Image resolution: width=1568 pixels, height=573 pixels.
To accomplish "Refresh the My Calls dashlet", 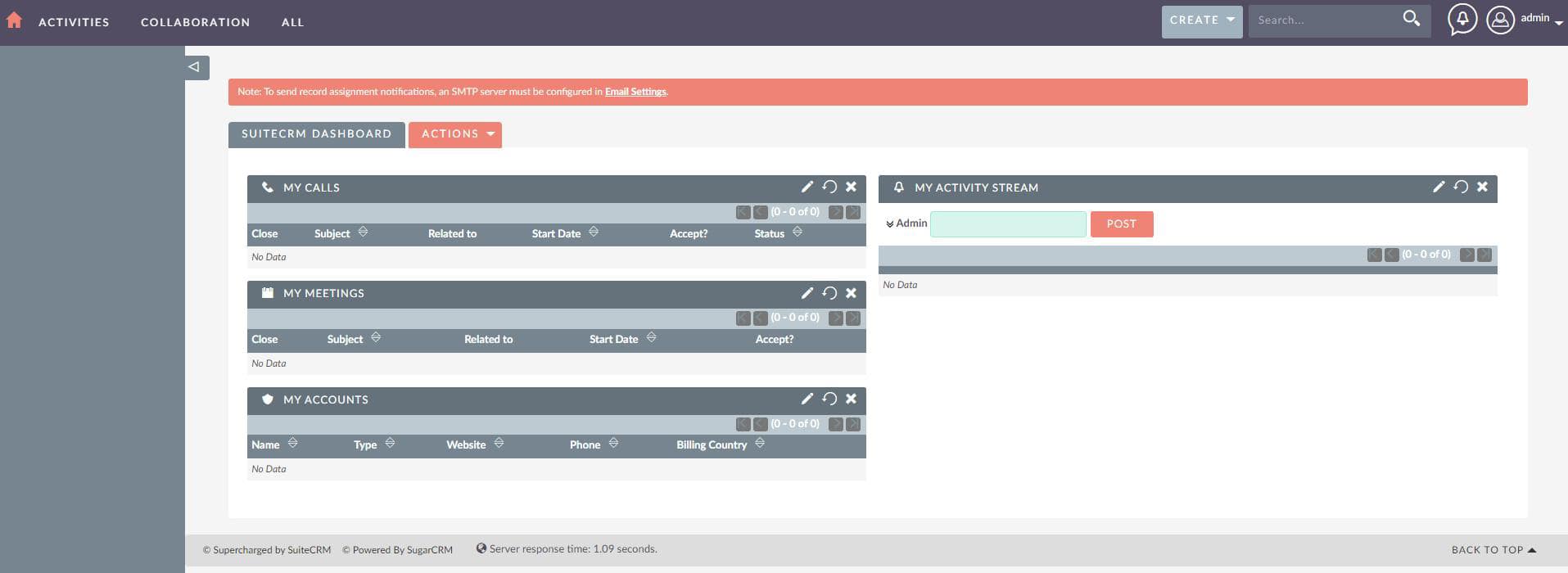I will 829,187.
